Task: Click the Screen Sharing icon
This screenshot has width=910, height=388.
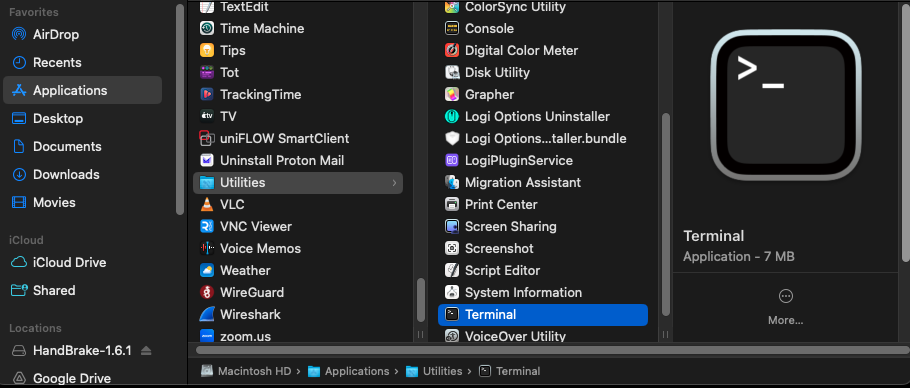Action: coord(452,226)
